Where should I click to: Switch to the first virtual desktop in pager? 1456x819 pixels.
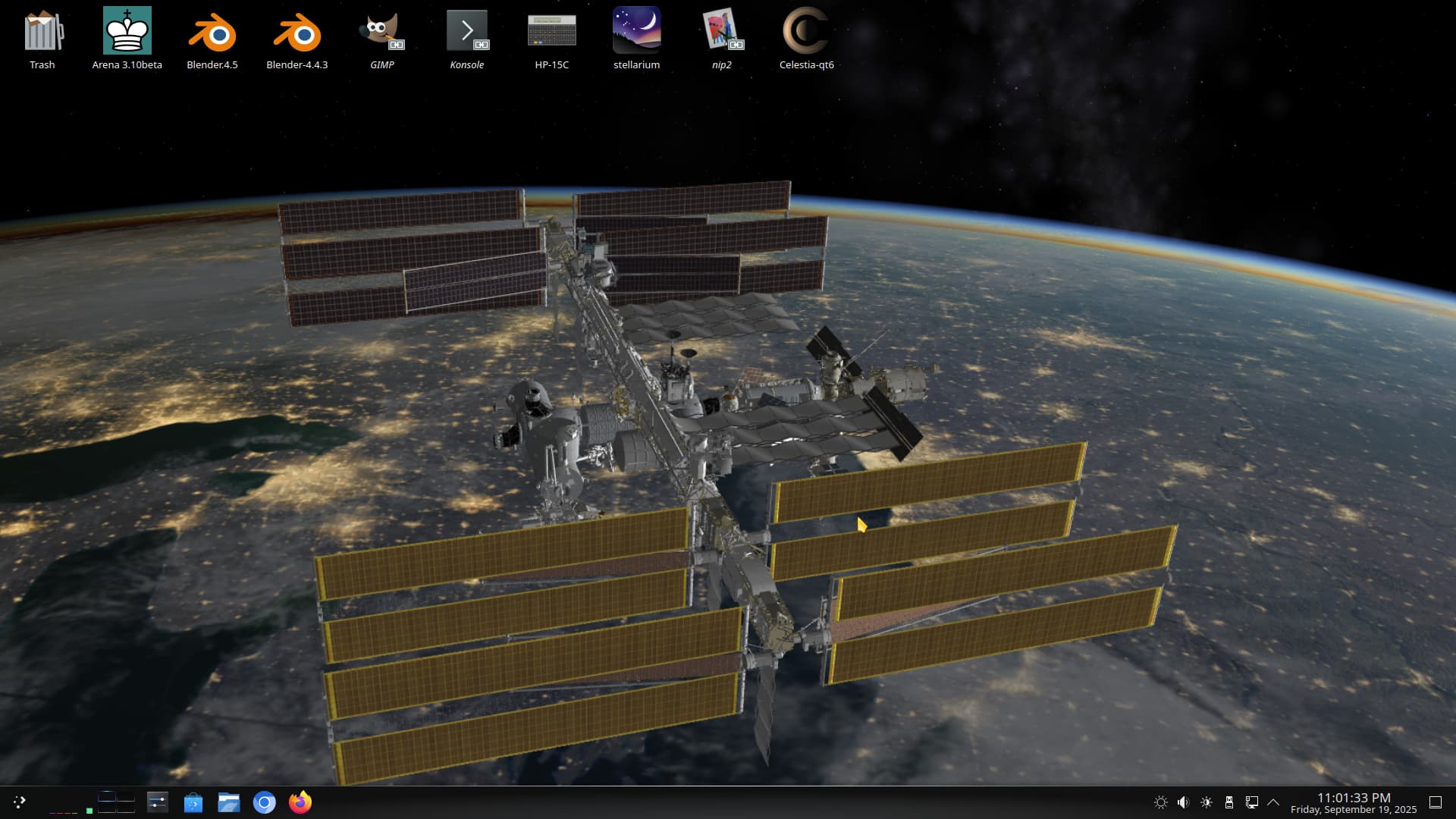tap(107, 795)
